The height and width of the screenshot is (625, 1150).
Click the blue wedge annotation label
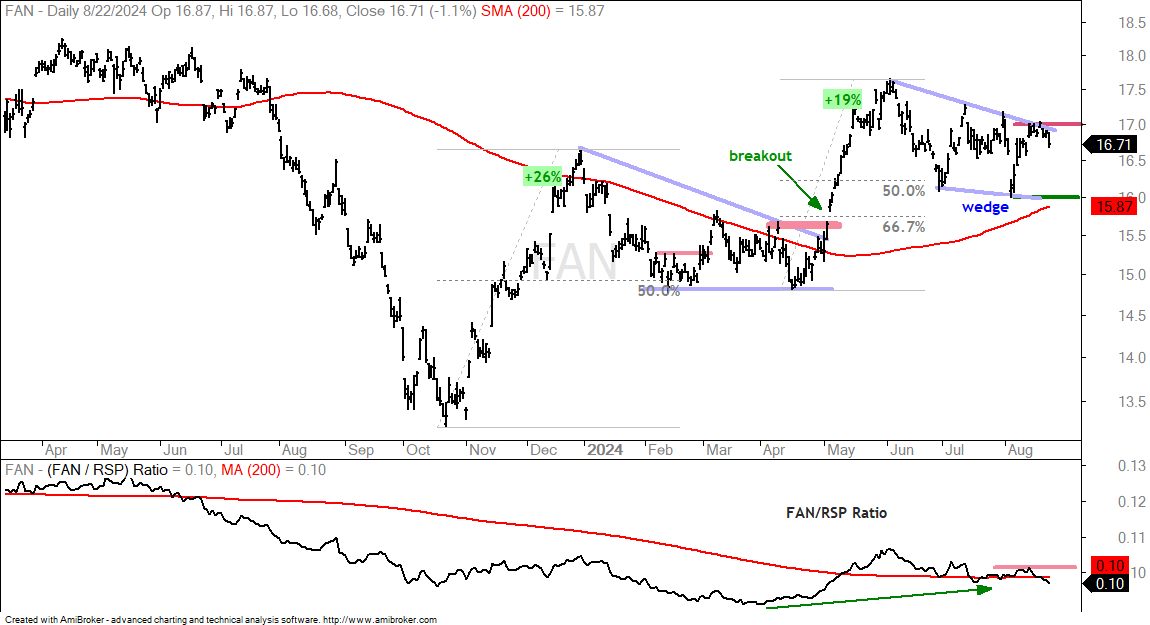(x=985, y=207)
